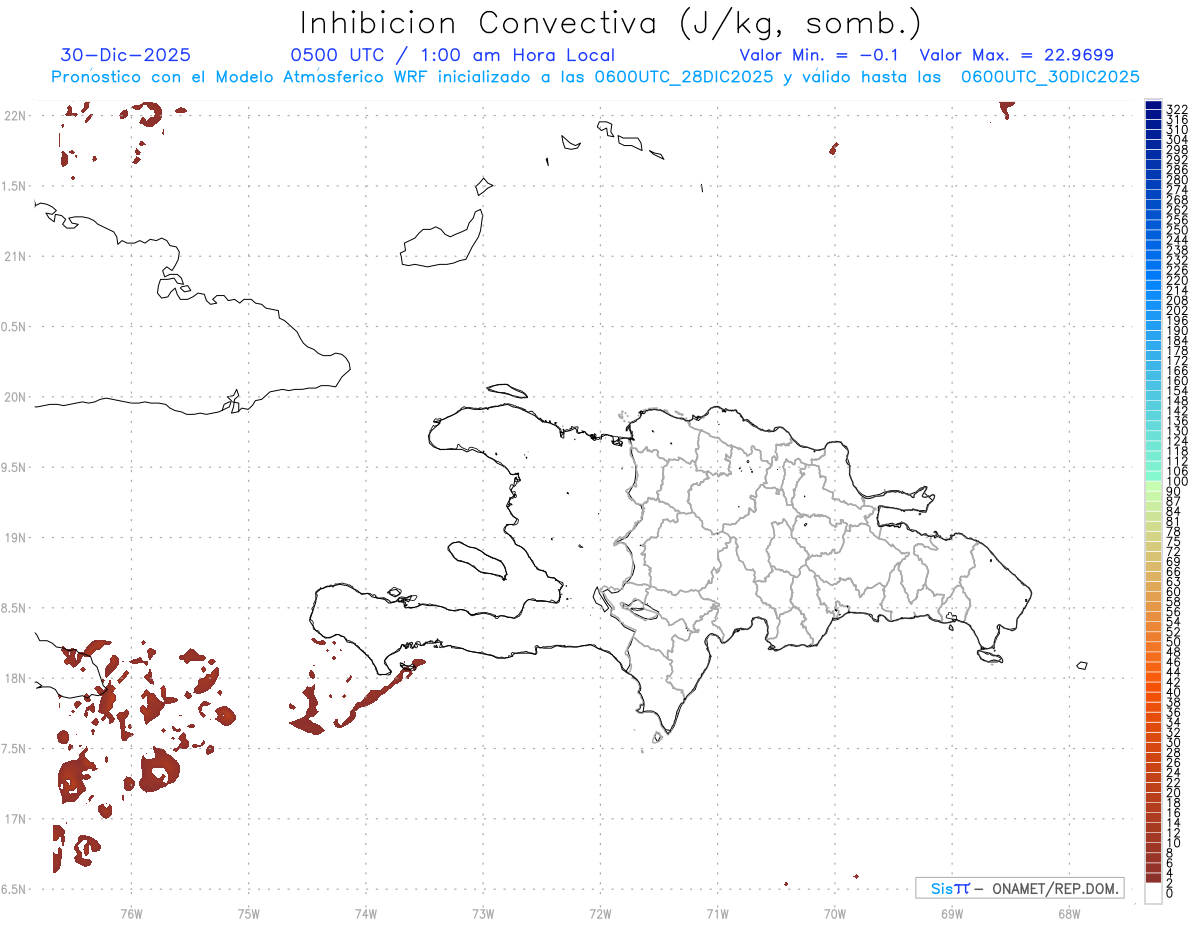
Task: Click the white swatch beside 0 on the scale
Action: coord(1153,894)
